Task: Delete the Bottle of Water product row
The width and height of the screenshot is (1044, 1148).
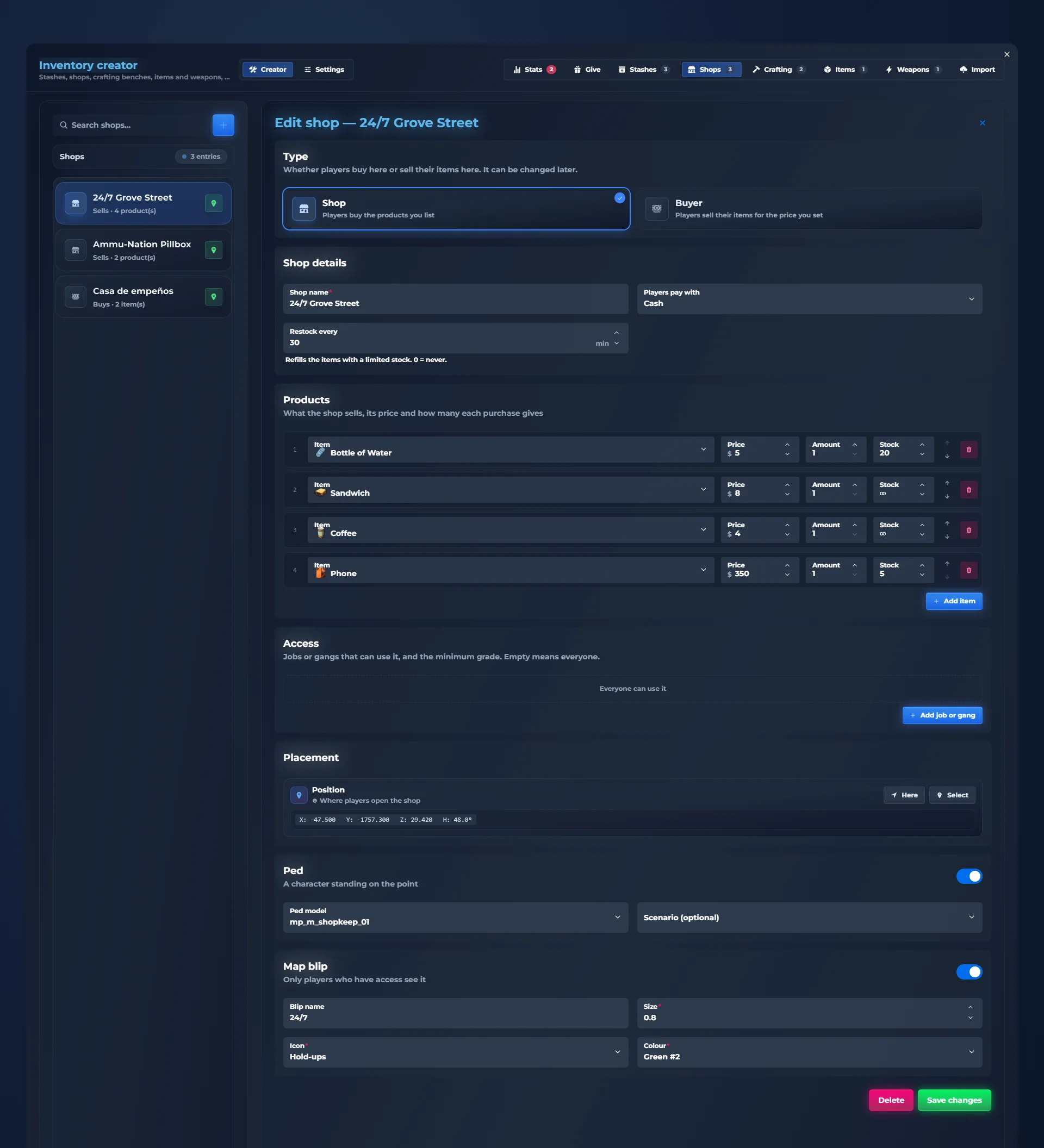Action: [968, 450]
